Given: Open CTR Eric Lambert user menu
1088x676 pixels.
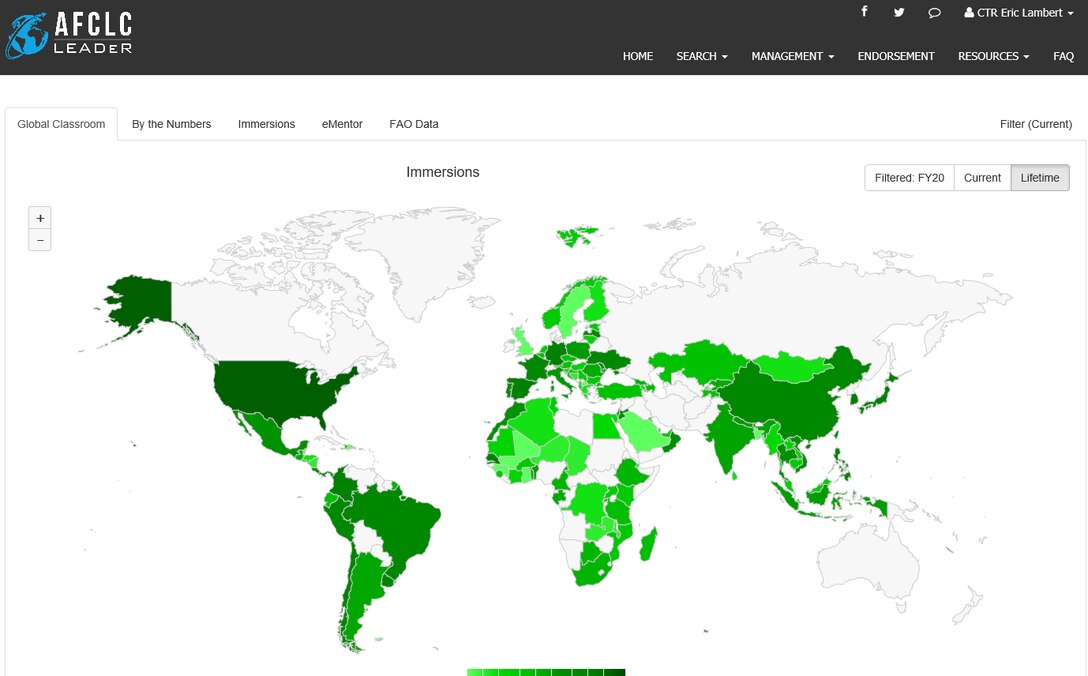Looking at the screenshot, I should click(x=1018, y=13).
